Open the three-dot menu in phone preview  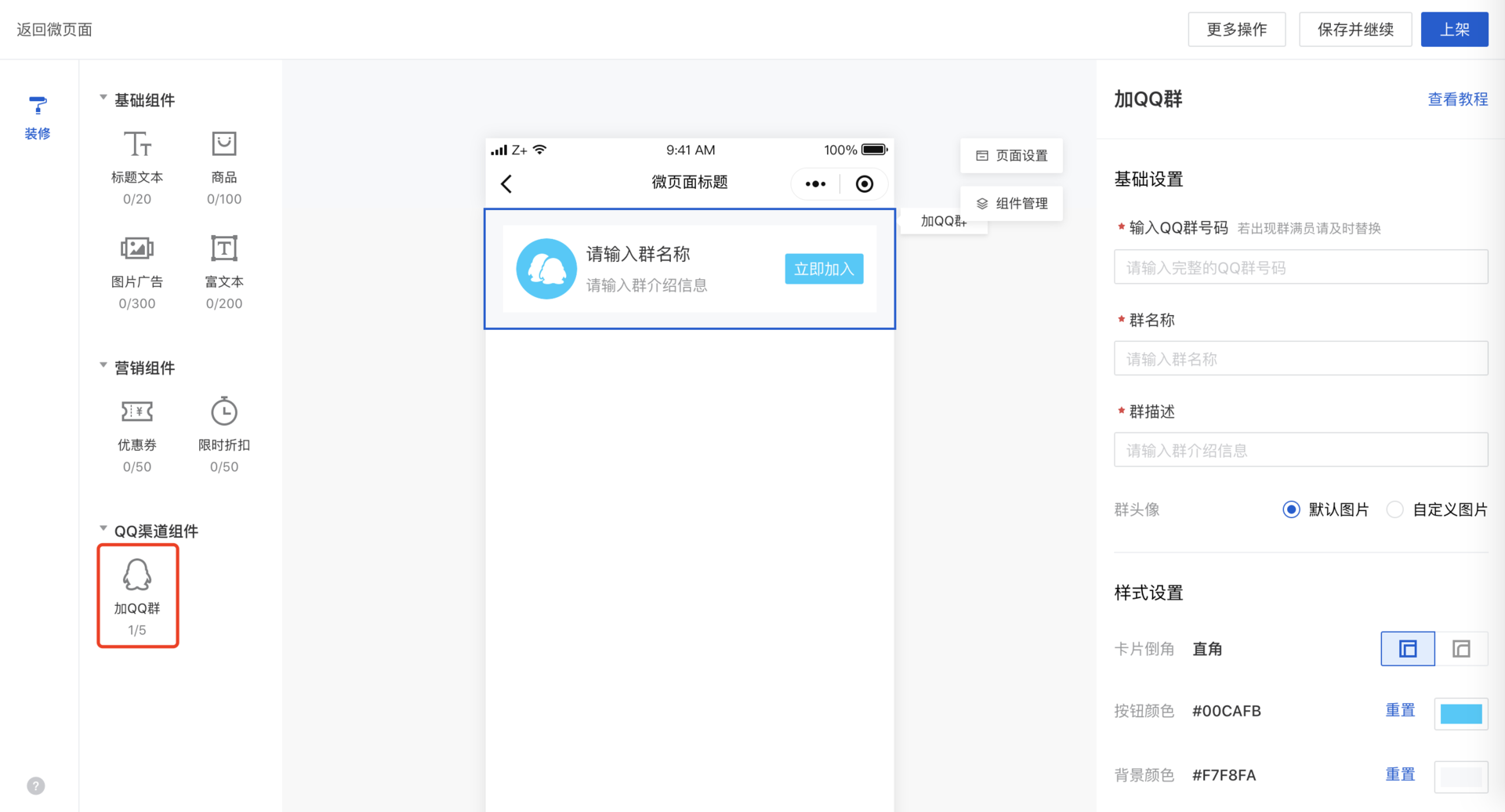[x=815, y=184]
